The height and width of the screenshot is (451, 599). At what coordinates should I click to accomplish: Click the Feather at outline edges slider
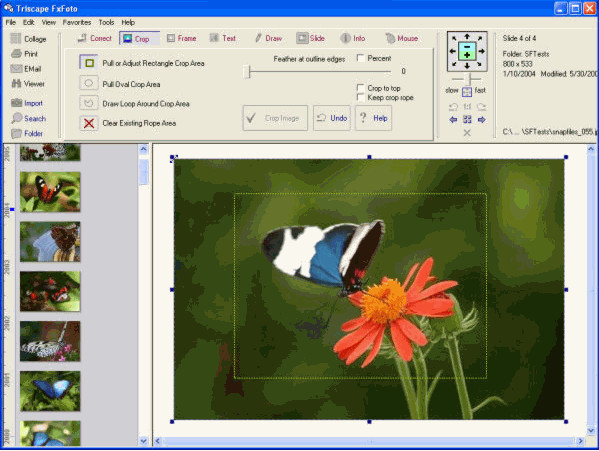point(317,71)
